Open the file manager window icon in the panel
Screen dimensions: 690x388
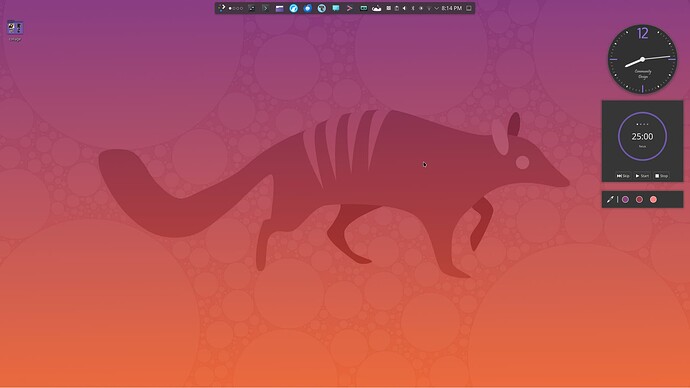pos(279,8)
